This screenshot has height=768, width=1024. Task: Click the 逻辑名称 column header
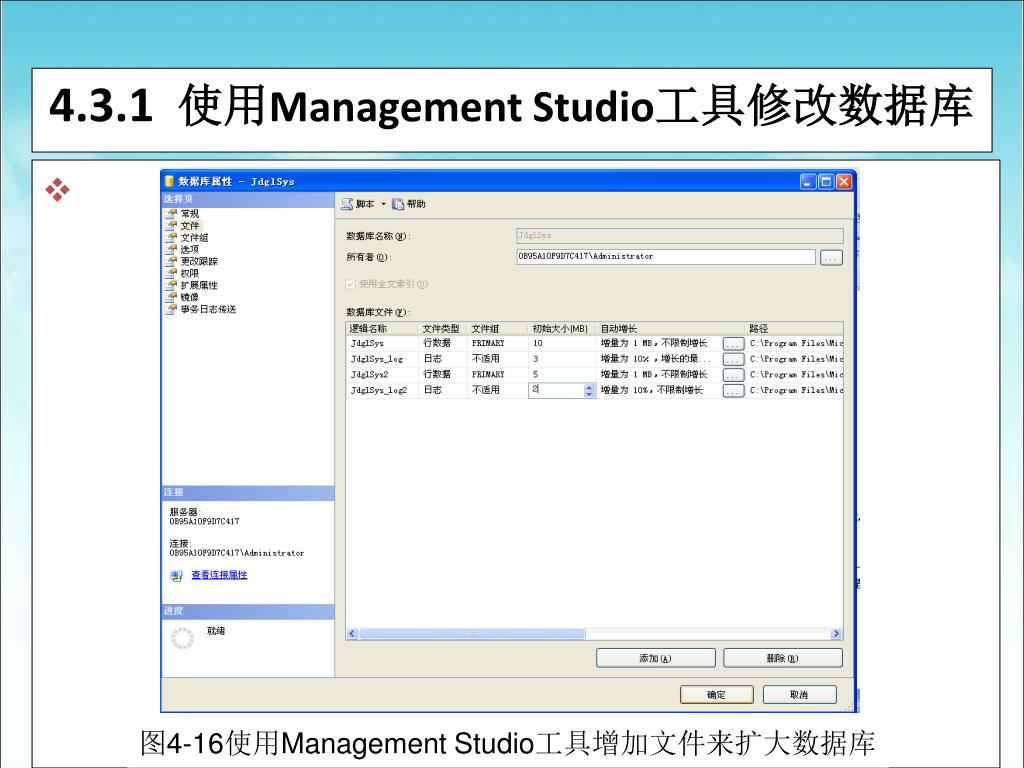click(382, 328)
